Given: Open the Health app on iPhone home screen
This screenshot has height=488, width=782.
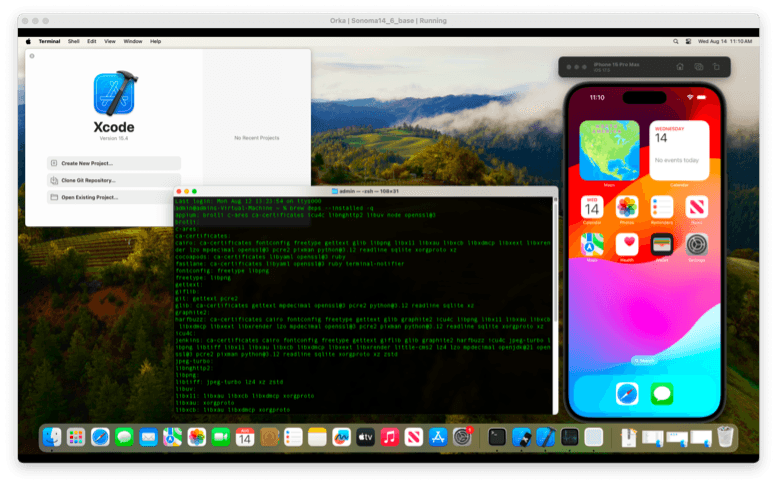Looking at the screenshot, I should coord(627,244).
